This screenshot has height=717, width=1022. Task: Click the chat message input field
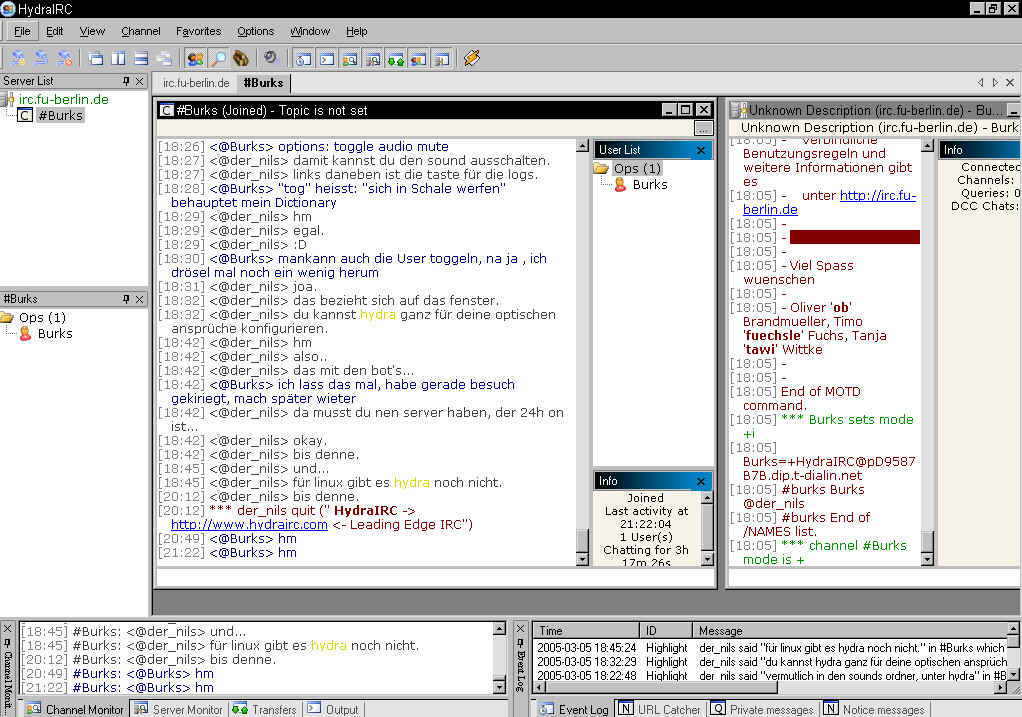435,578
